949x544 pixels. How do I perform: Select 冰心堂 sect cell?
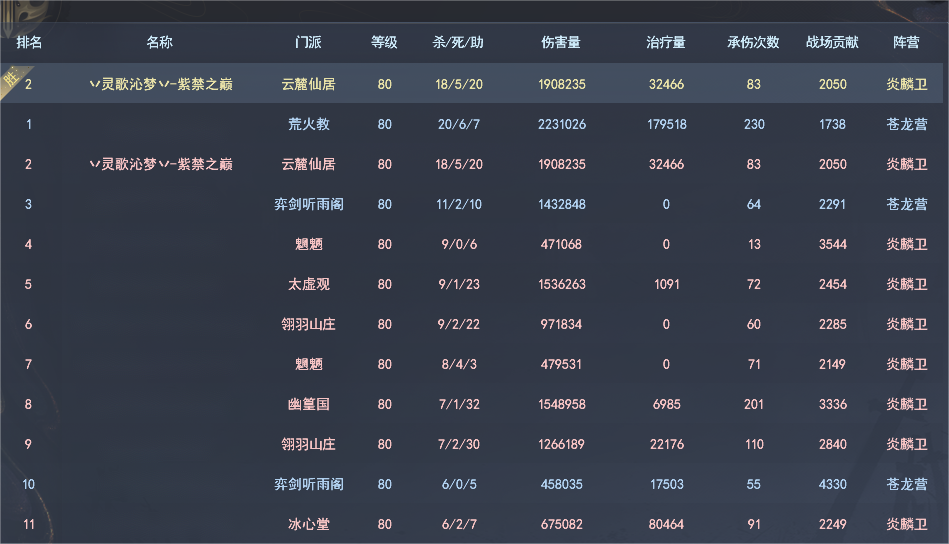point(309,523)
